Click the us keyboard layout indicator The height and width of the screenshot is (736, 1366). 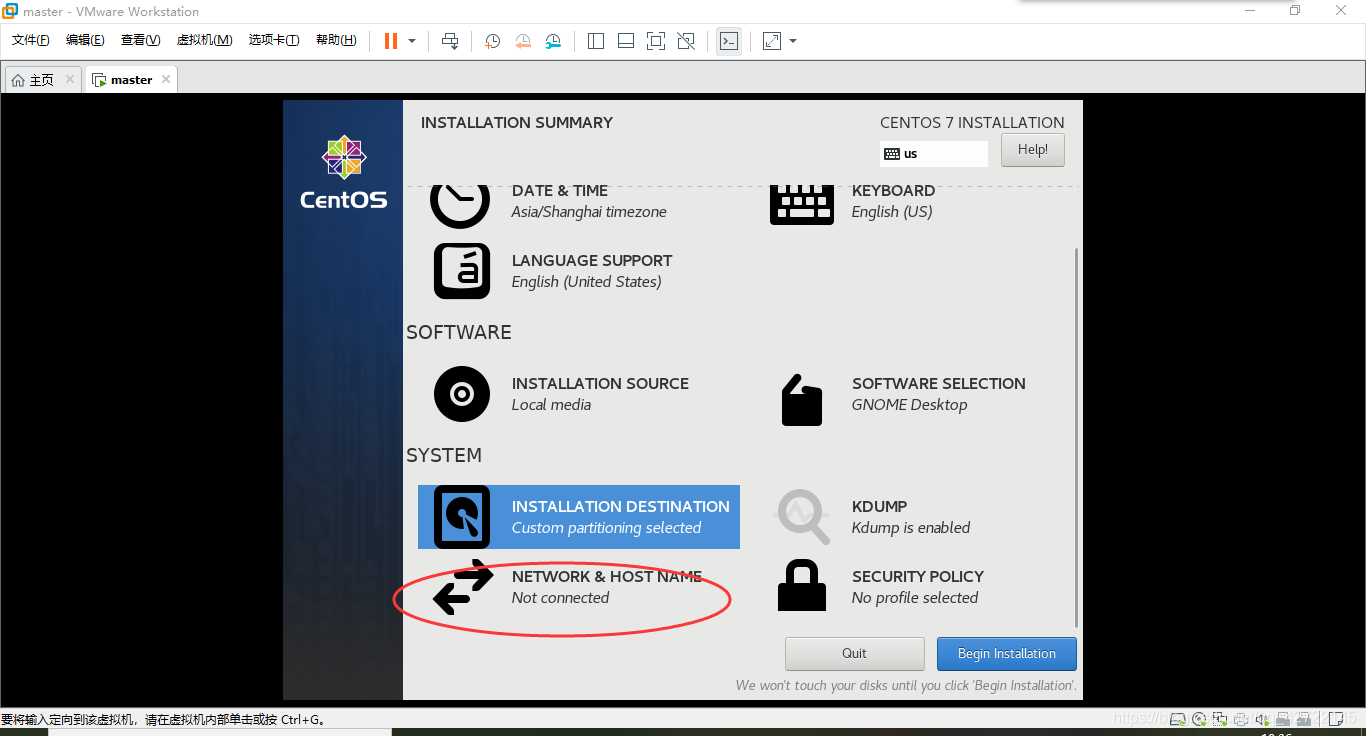(934, 154)
